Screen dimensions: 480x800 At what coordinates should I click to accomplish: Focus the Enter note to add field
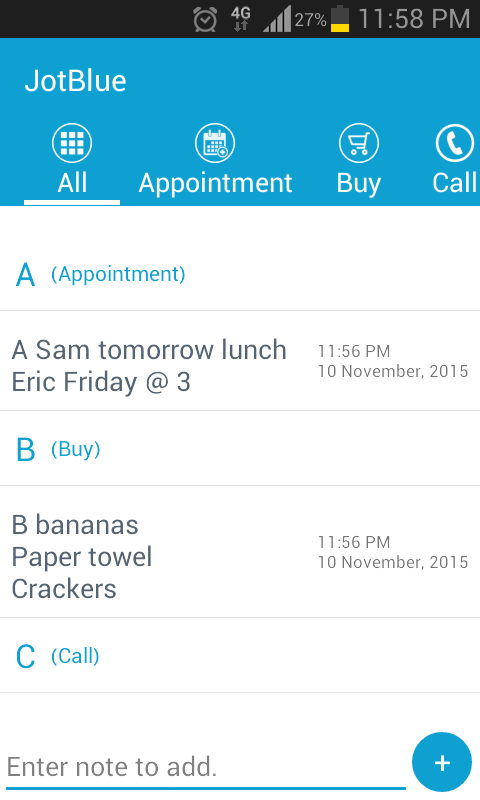[x=206, y=768]
